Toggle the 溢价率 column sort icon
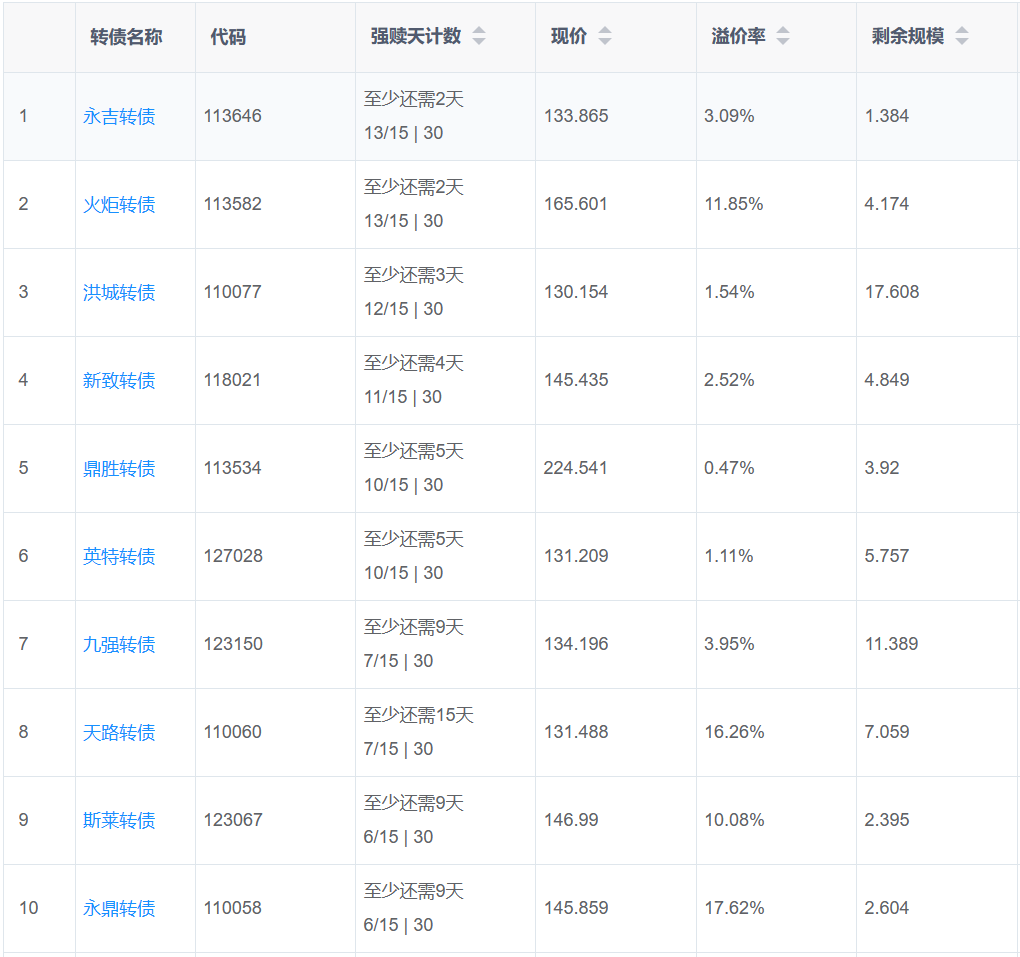The height and width of the screenshot is (957, 1020). [x=783, y=36]
